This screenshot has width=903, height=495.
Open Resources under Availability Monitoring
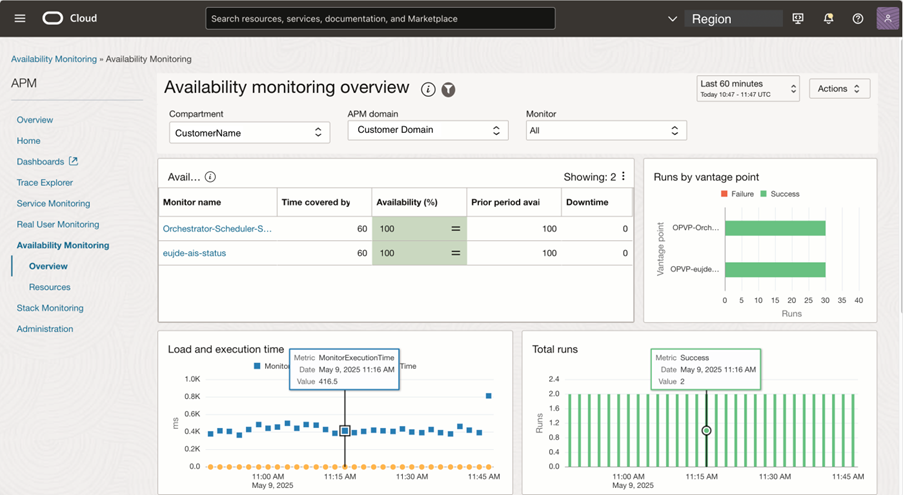49,287
